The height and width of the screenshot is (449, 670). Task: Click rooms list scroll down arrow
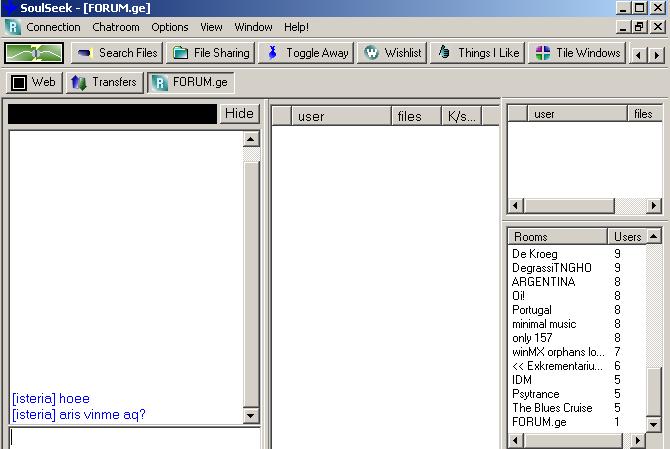[x=654, y=424]
